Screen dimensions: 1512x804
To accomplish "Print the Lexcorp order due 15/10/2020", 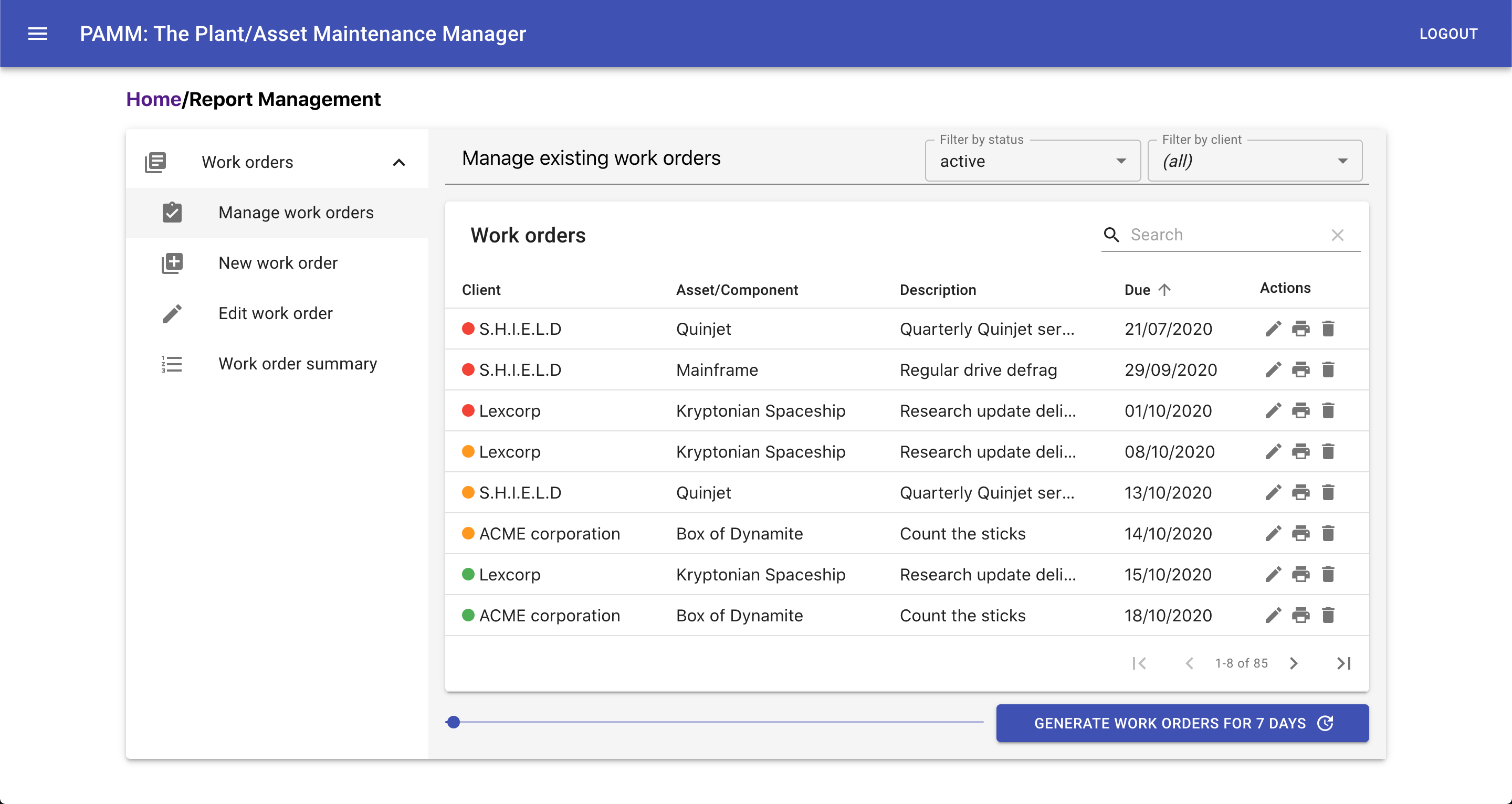I will pos(1301,575).
